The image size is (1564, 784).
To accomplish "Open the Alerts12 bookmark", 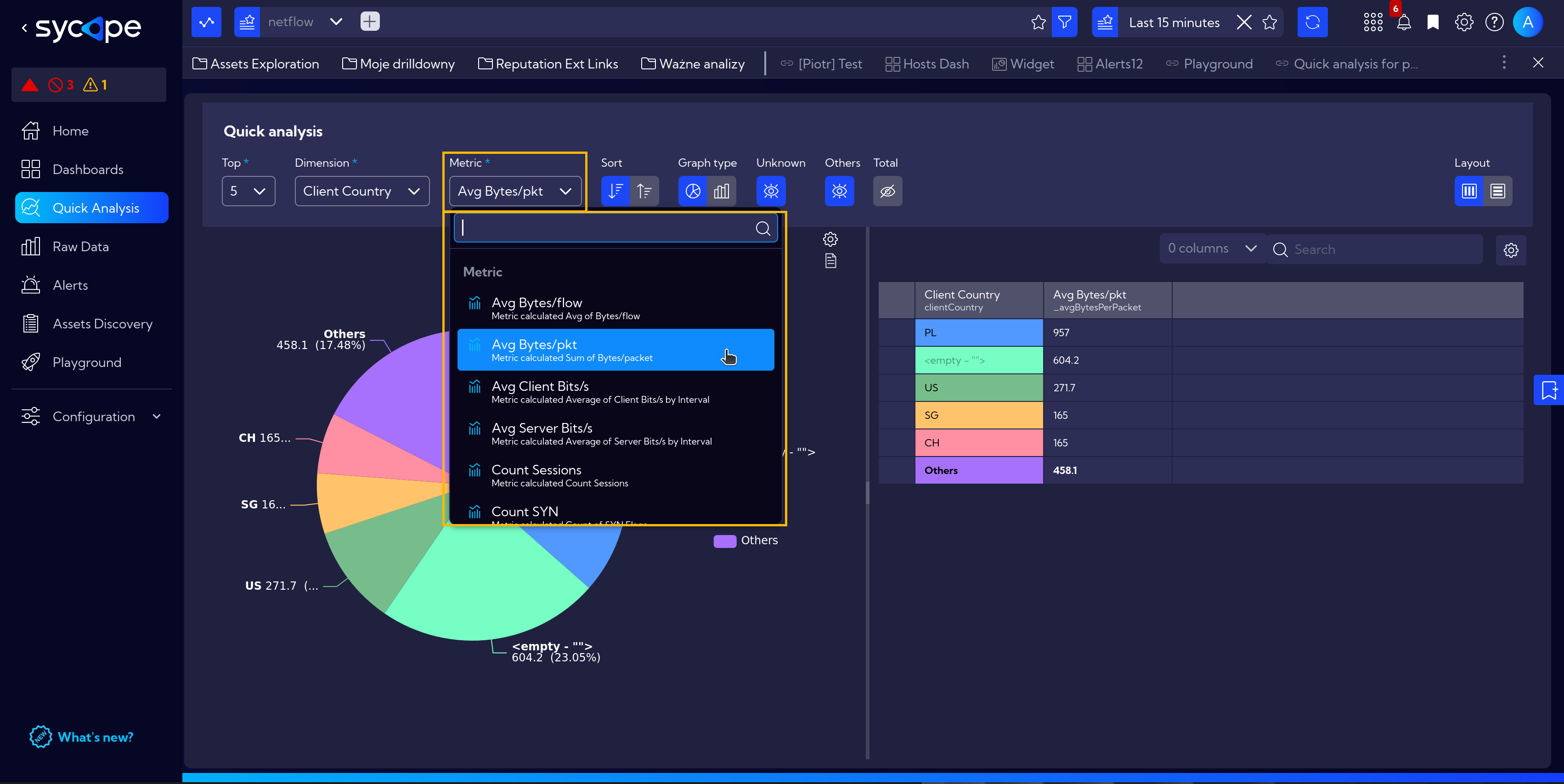I will 1110,64.
